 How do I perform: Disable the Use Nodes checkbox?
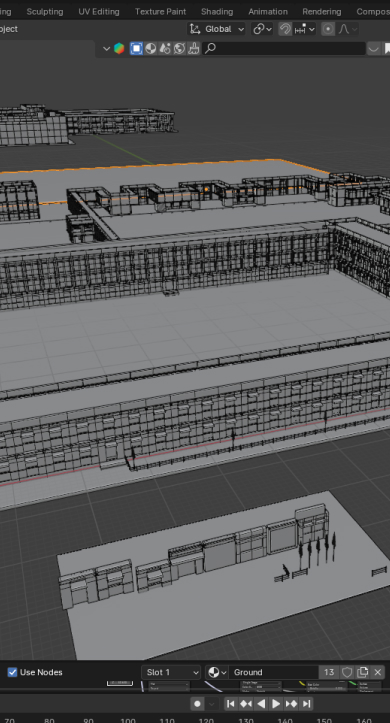point(12,672)
